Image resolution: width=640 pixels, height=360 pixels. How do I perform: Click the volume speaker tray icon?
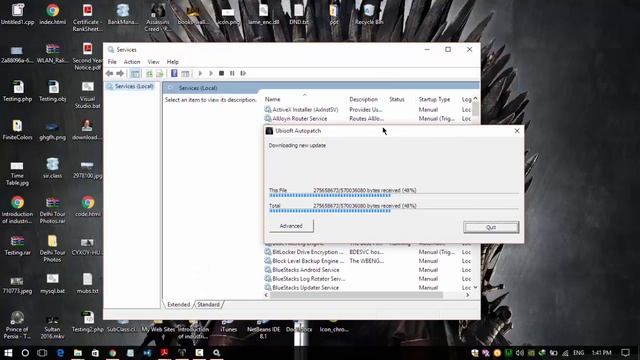[519, 353]
